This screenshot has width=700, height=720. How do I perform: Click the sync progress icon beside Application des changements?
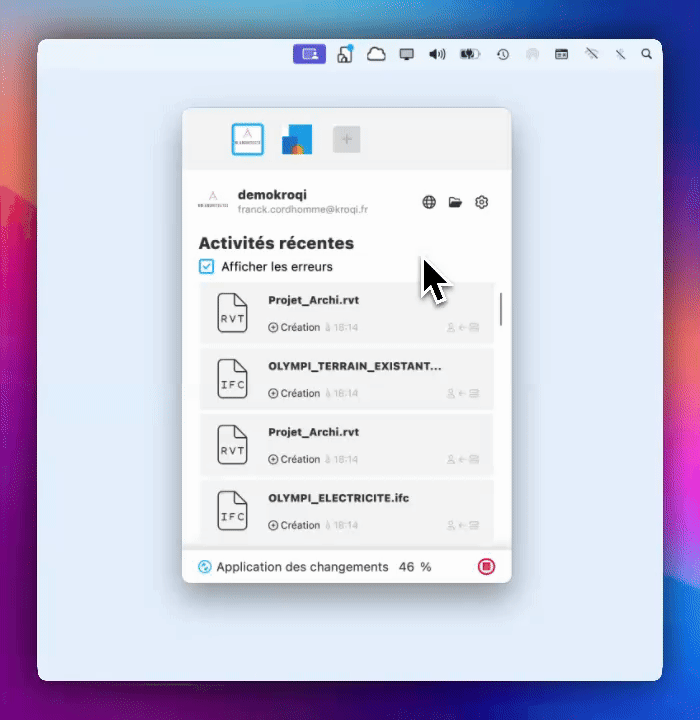[x=205, y=567]
